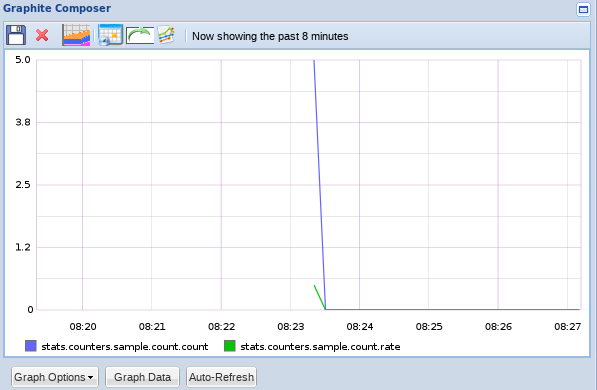The image size is (597, 390).
Task: Open calendar date range picker
Action: (x=110, y=35)
